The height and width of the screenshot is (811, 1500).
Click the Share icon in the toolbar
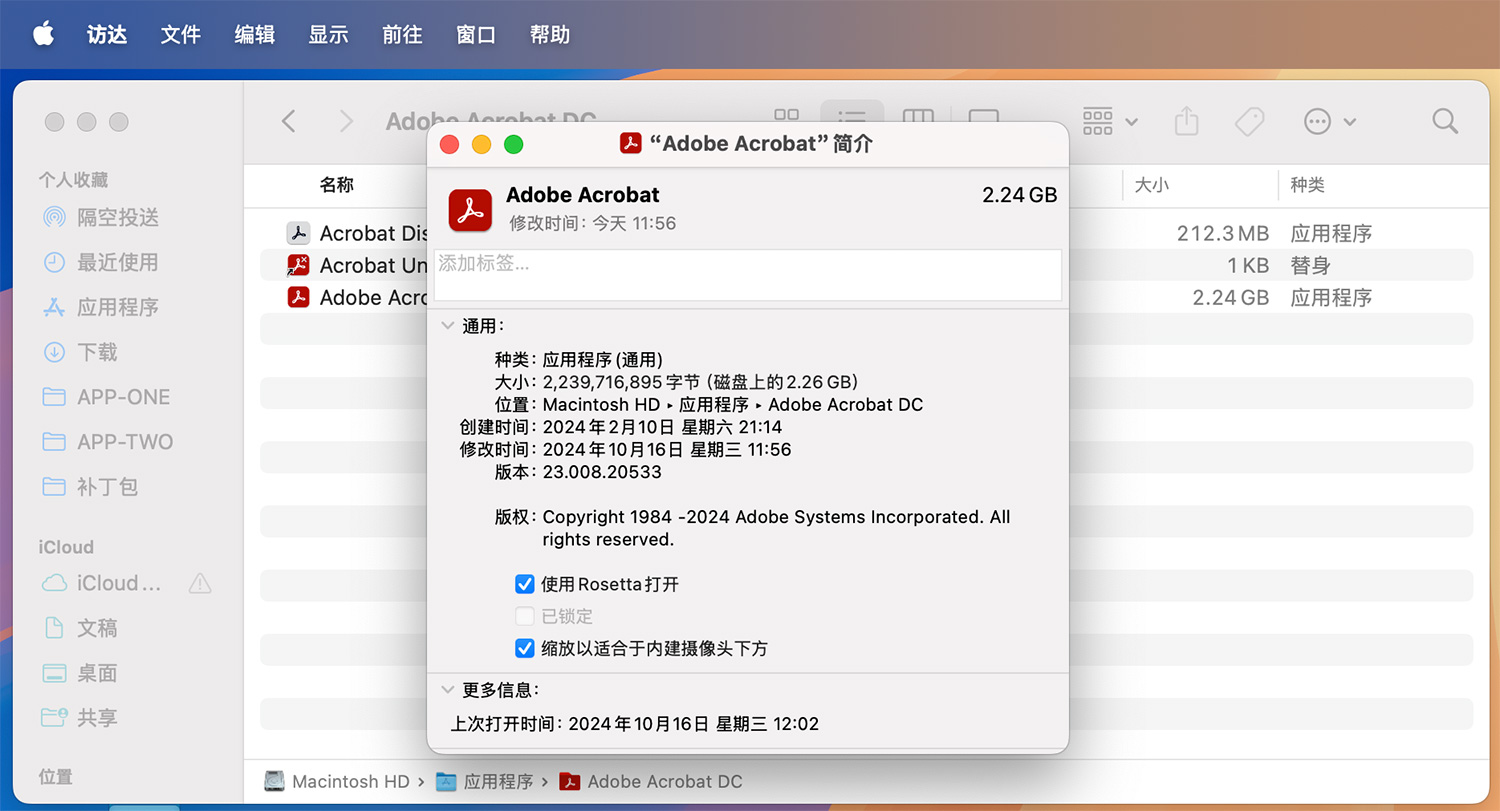tap(1186, 120)
